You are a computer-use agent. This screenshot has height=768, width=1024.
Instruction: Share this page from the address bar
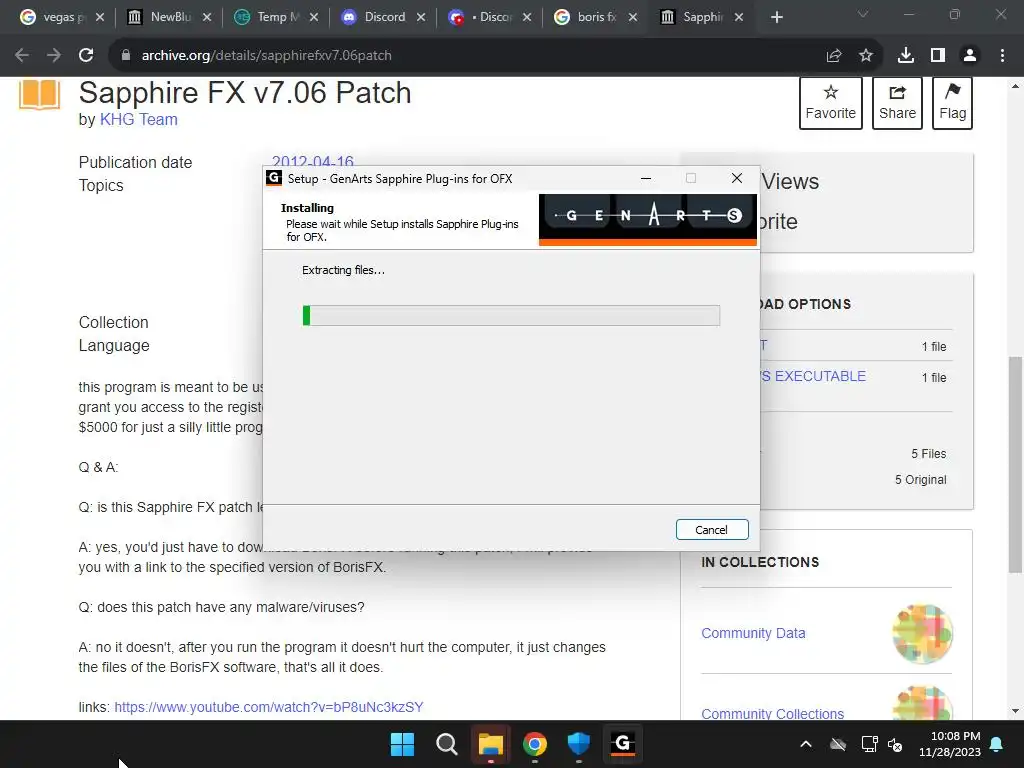coord(834,56)
